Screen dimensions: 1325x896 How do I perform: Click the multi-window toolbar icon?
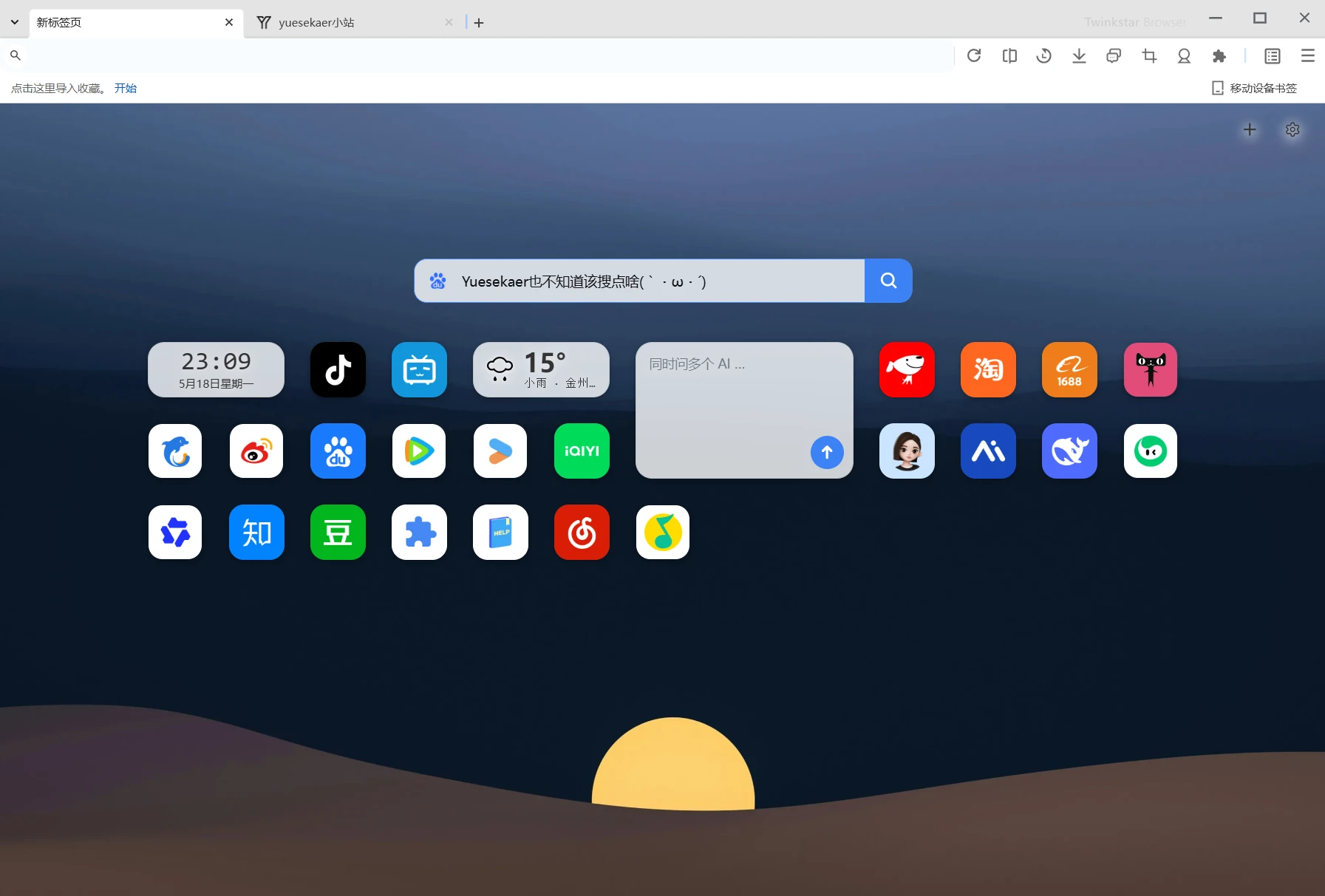pyautogui.click(x=1114, y=55)
